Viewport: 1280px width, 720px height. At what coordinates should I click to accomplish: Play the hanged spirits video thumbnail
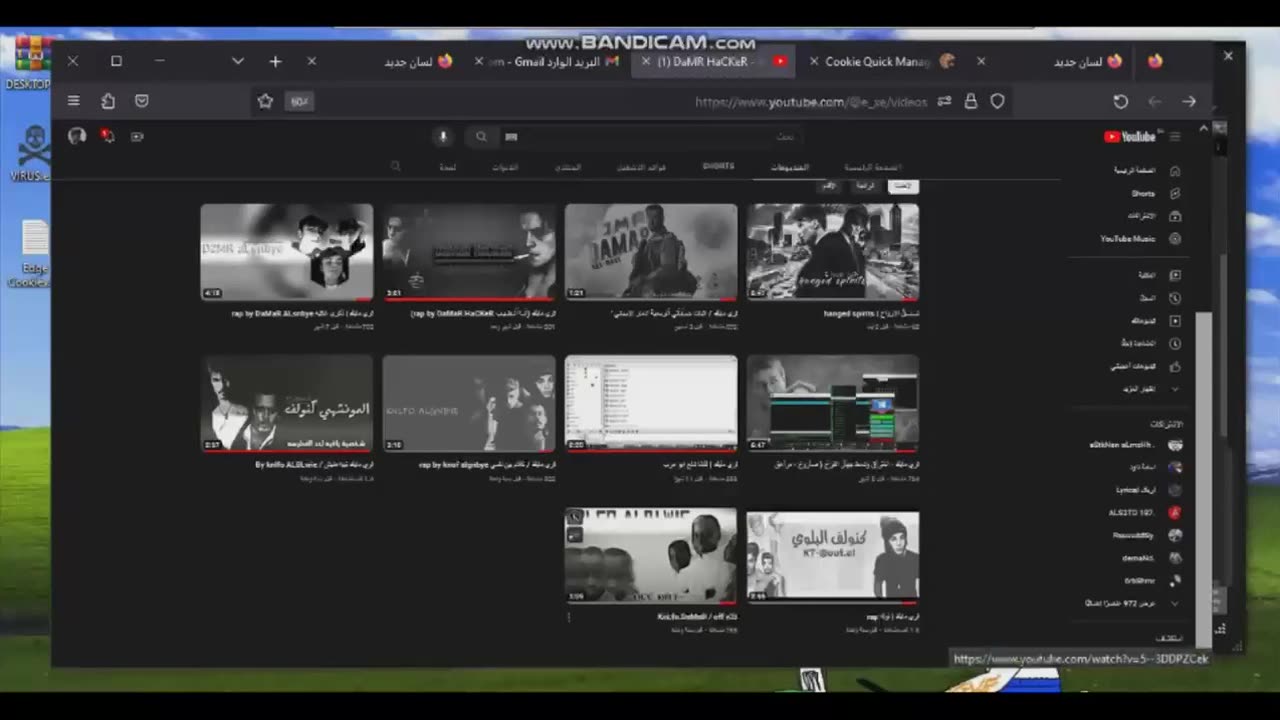[x=832, y=252]
